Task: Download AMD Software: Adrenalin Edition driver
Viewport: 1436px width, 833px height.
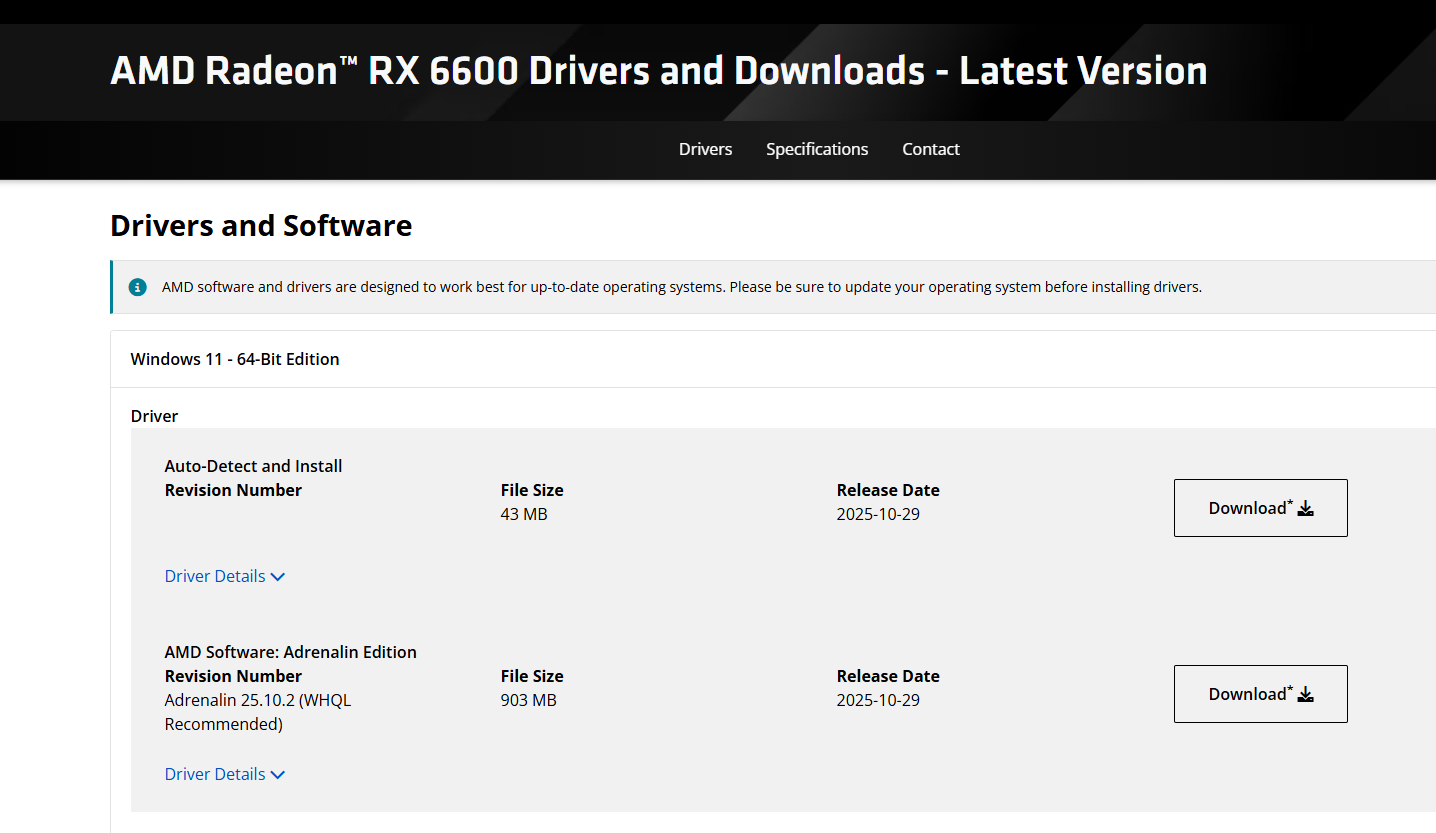Action: coord(1260,694)
